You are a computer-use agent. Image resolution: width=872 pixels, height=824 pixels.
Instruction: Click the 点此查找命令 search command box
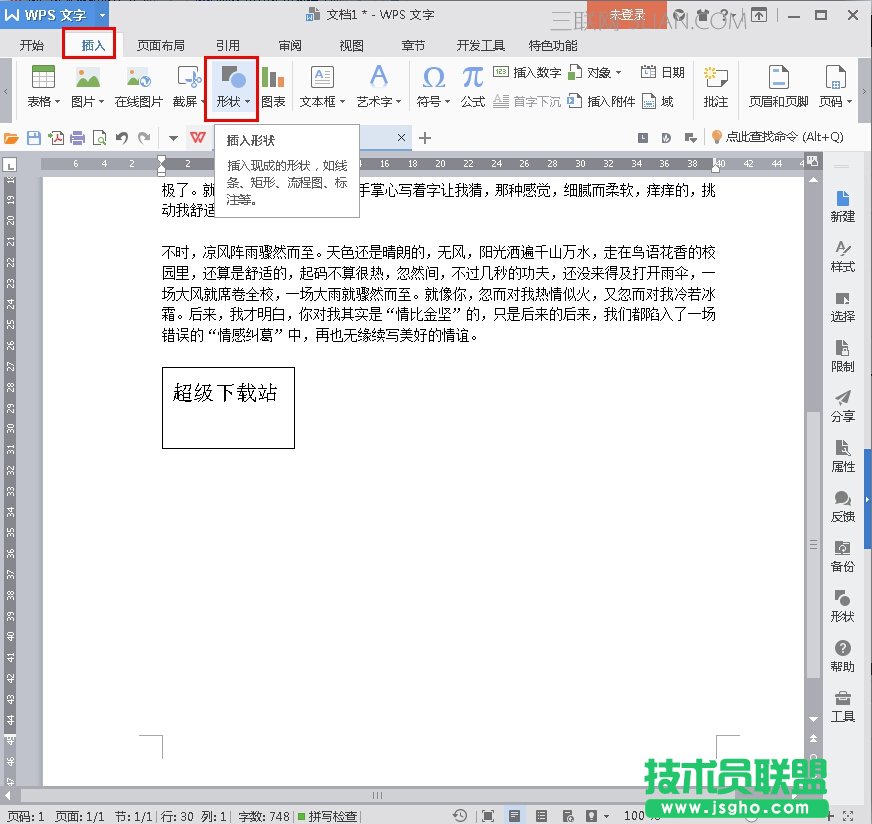[776, 137]
